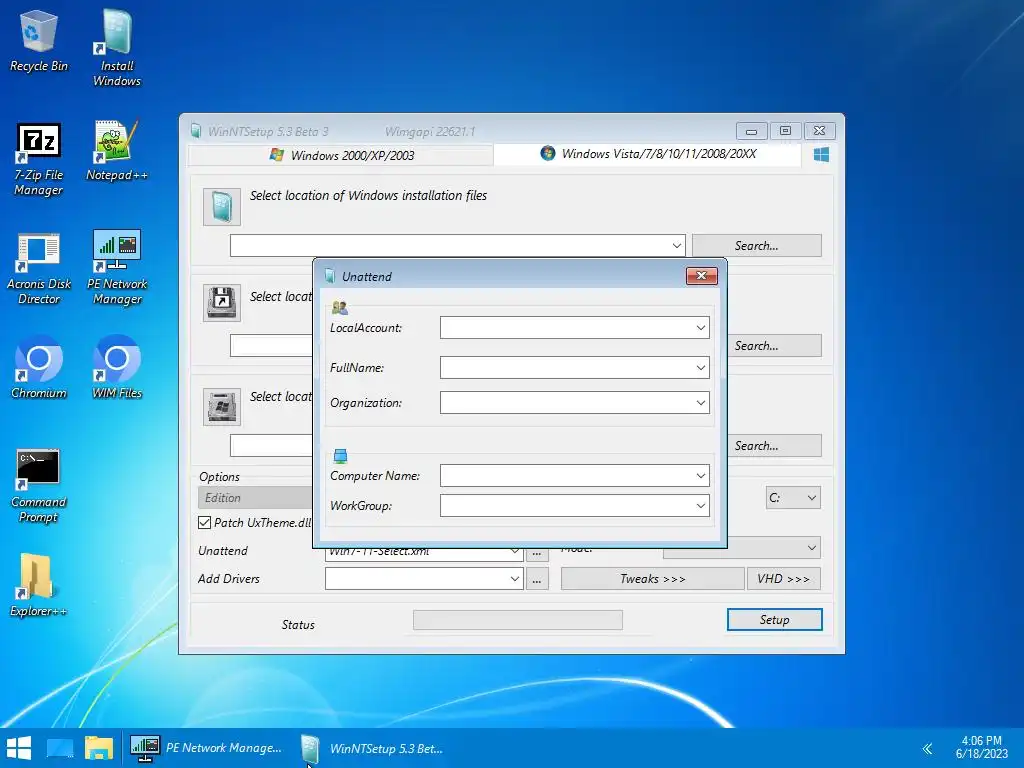Expand the Organization dropdown
The height and width of the screenshot is (768, 1024).
click(x=700, y=403)
